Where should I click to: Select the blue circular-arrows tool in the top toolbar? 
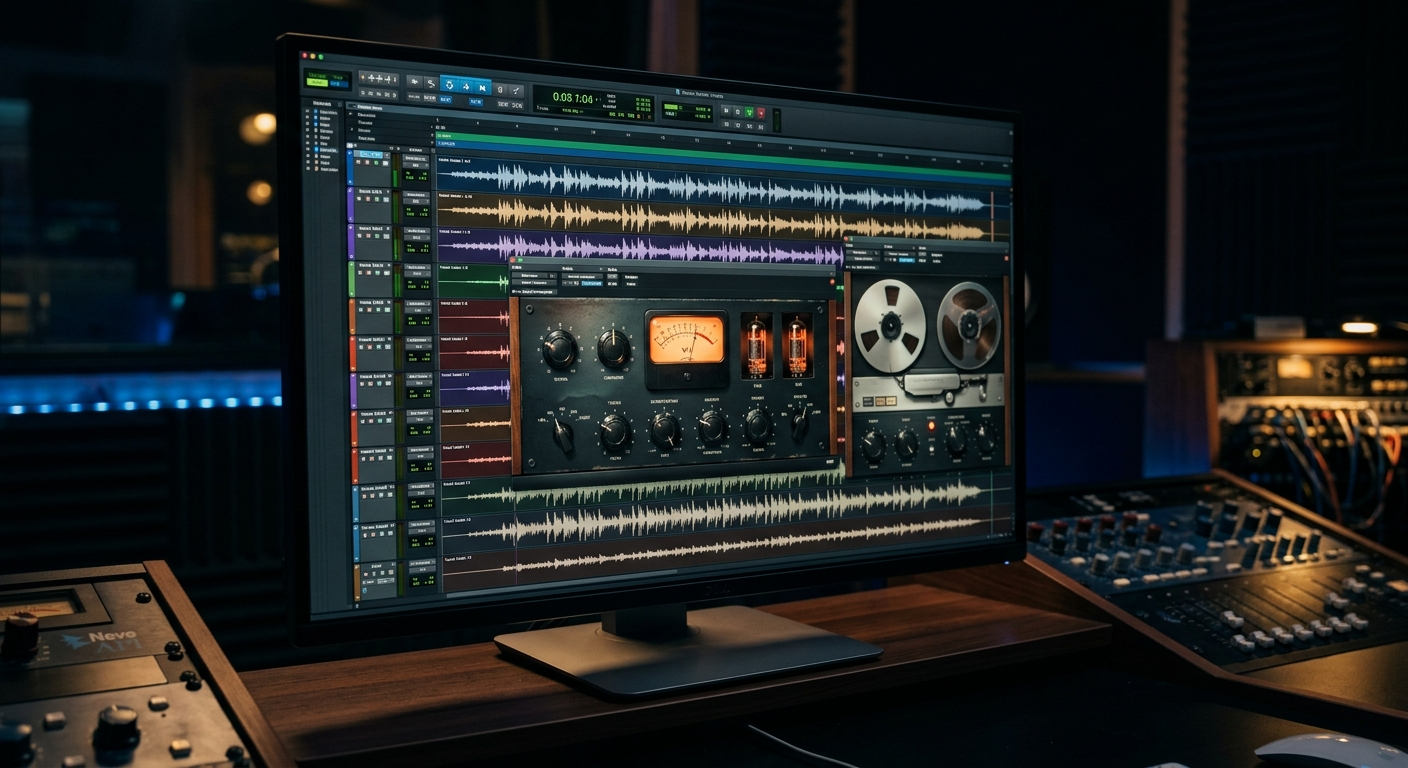click(449, 85)
